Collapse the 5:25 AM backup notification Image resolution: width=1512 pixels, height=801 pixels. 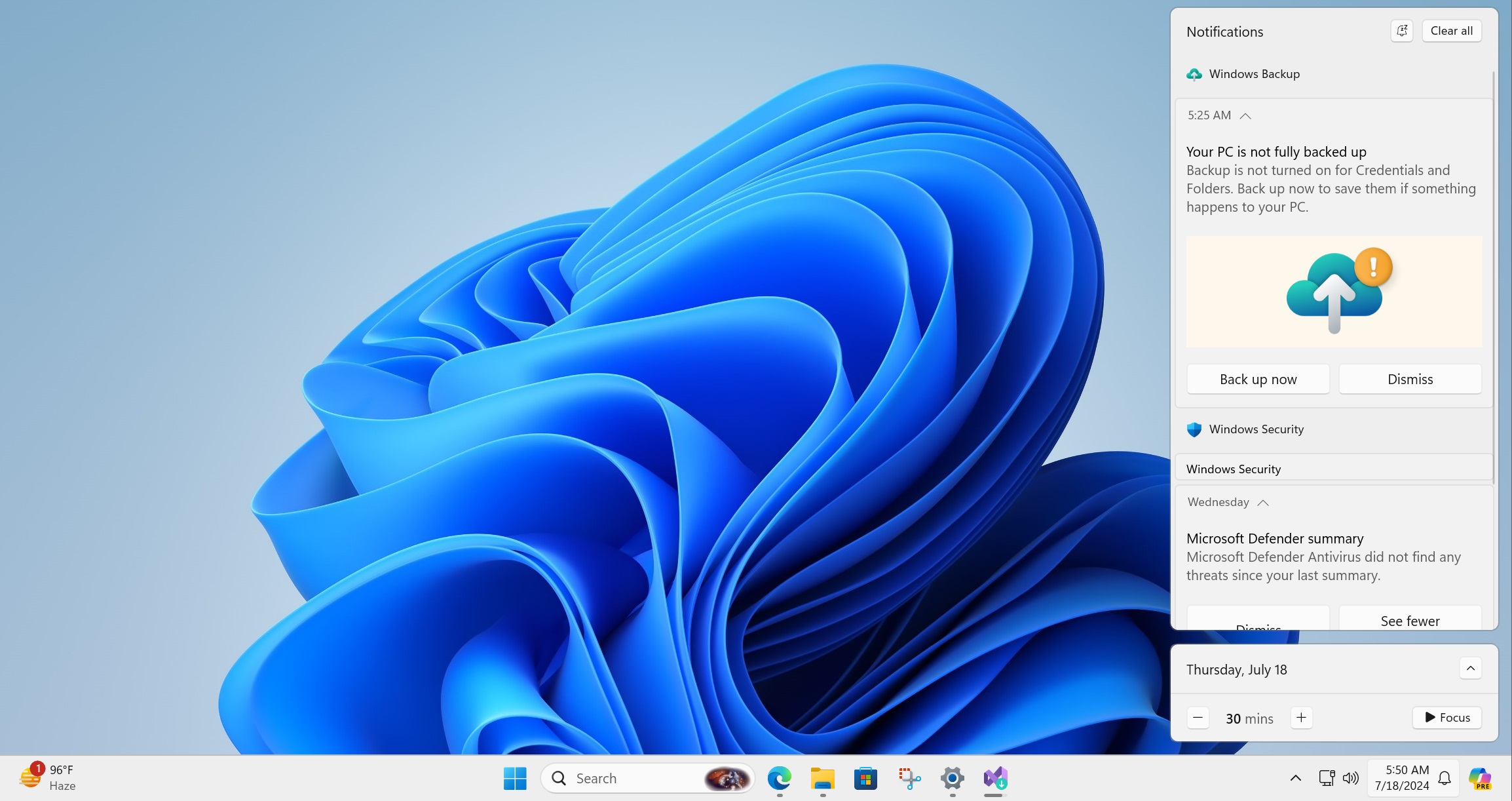(x=1245, y=116)
